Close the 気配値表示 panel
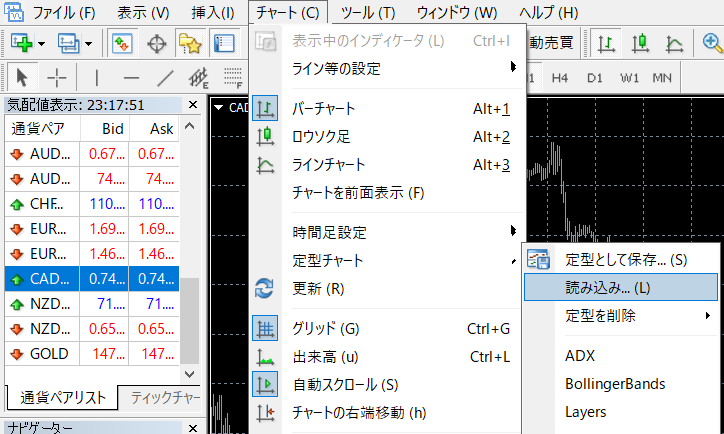 click(193, 105)
